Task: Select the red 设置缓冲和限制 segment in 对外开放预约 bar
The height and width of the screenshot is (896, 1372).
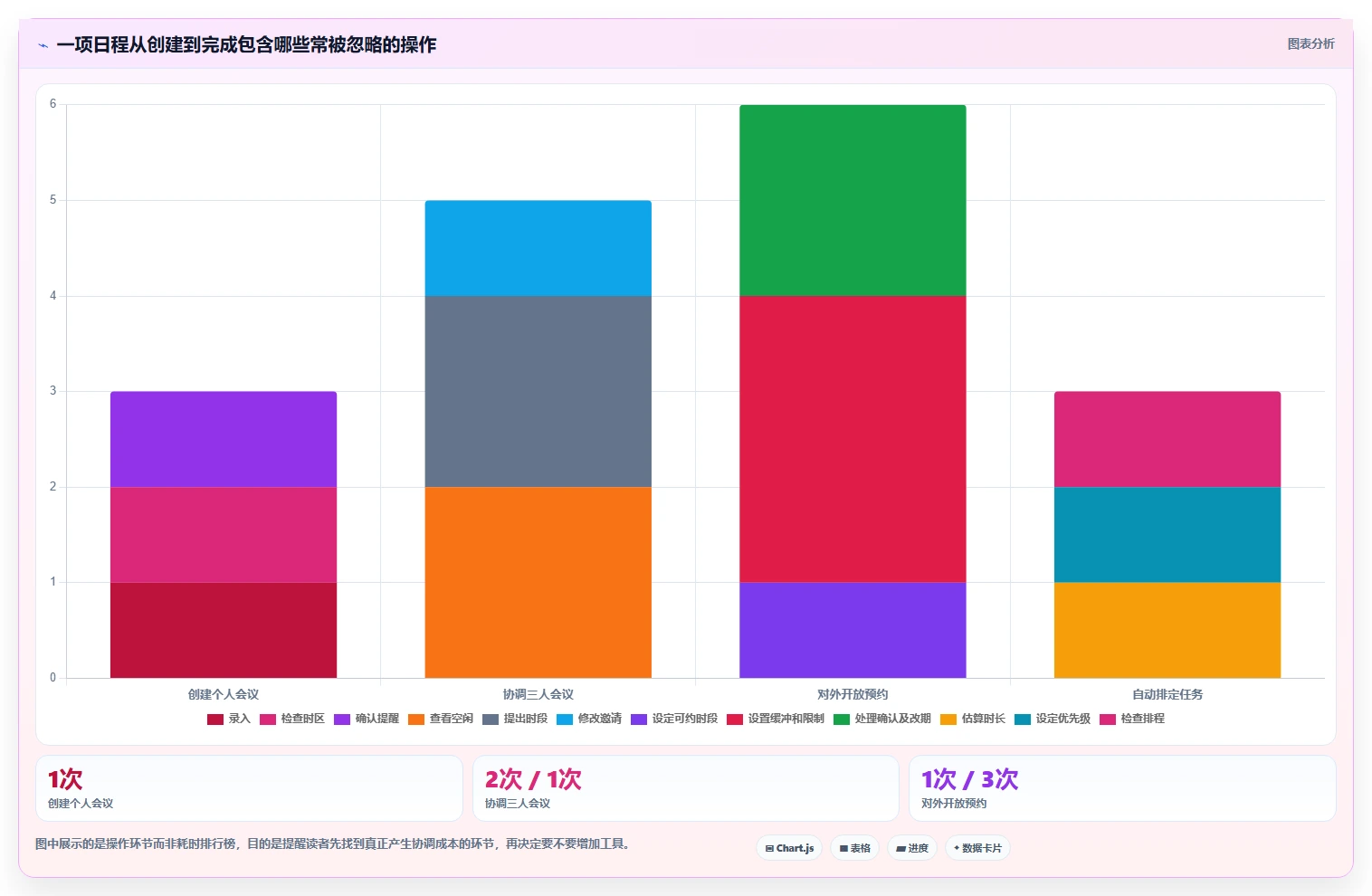Action: tap(853, 439)
